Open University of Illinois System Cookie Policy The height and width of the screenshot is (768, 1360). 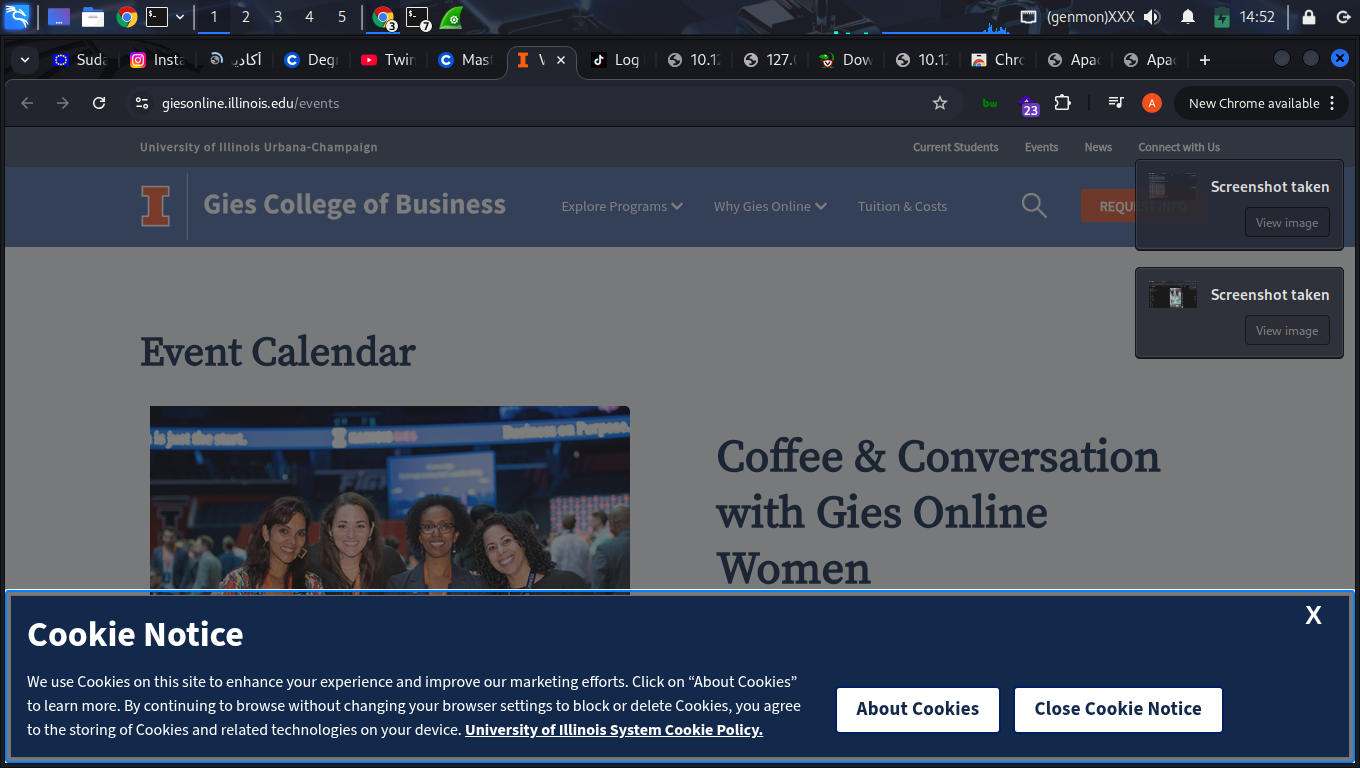pos(614,730)
